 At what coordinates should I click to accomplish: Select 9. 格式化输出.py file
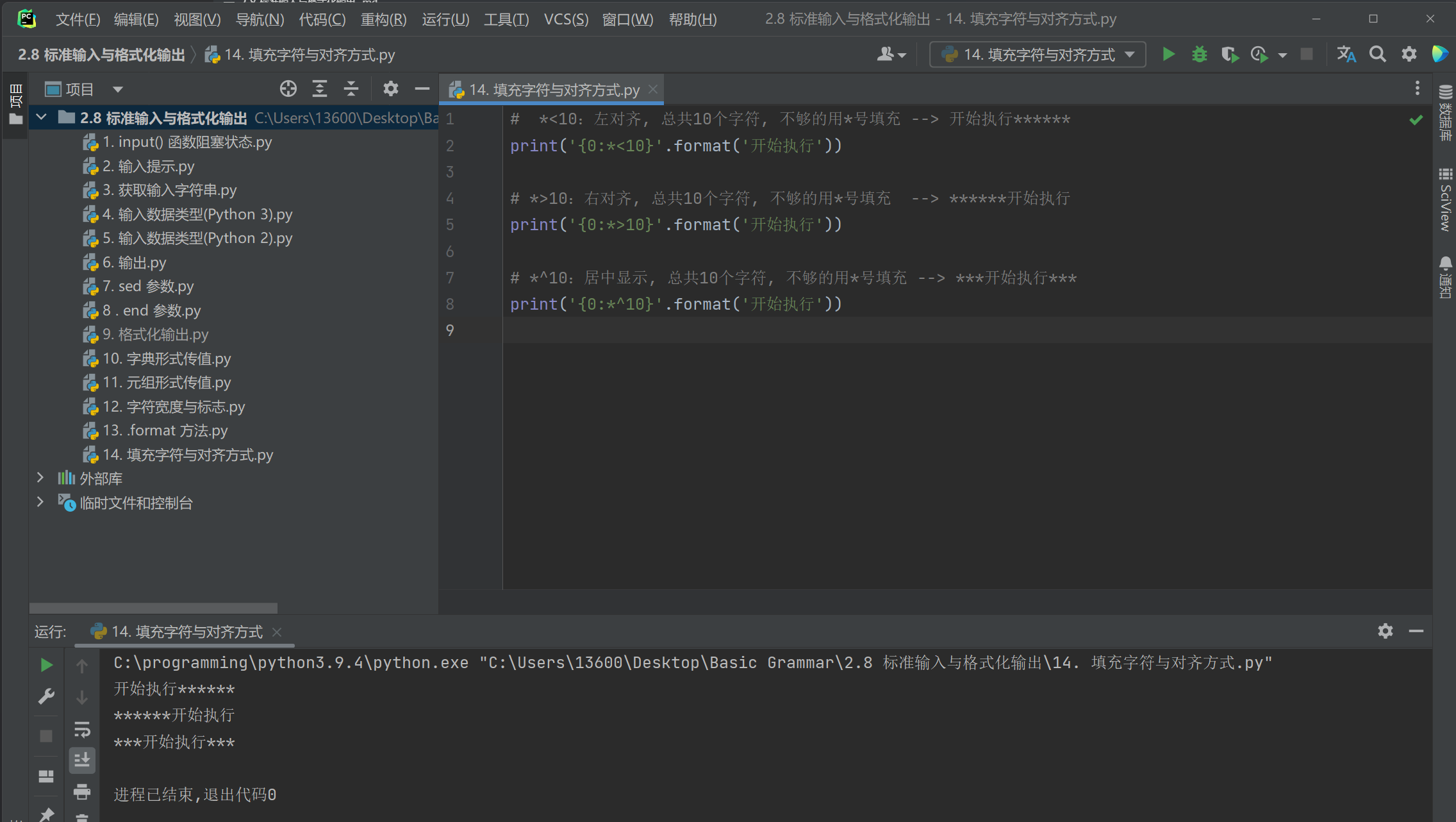click(145, 334)
